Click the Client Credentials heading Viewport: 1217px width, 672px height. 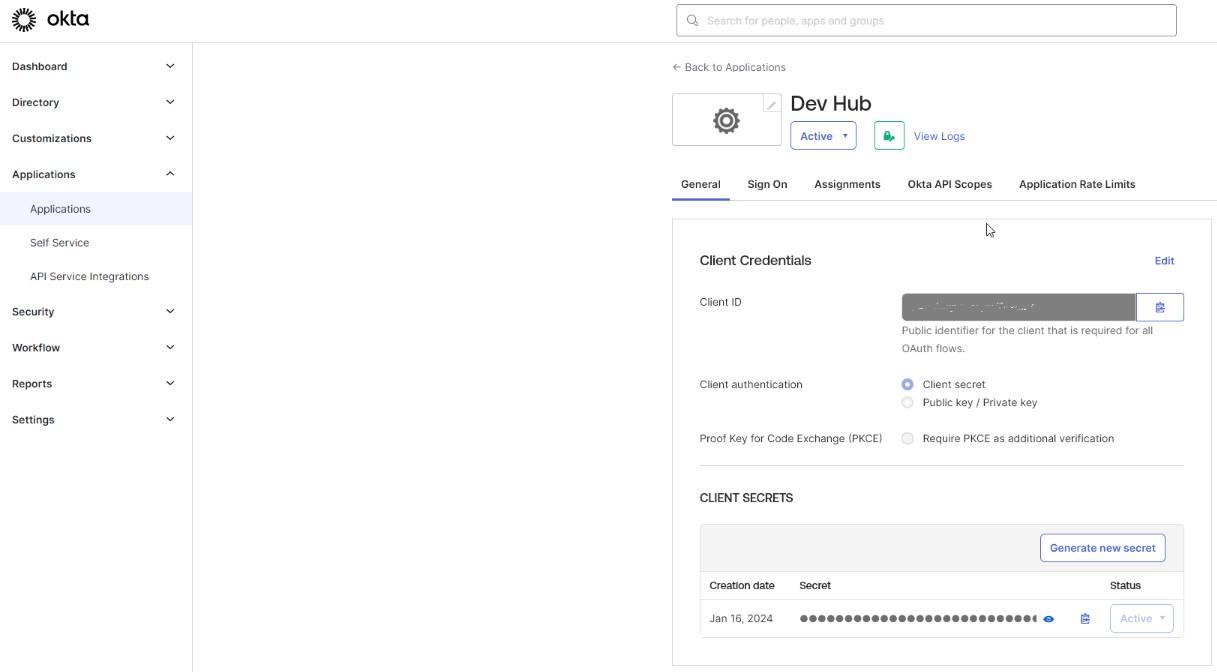pyautogui.click(x=755, y=260)
